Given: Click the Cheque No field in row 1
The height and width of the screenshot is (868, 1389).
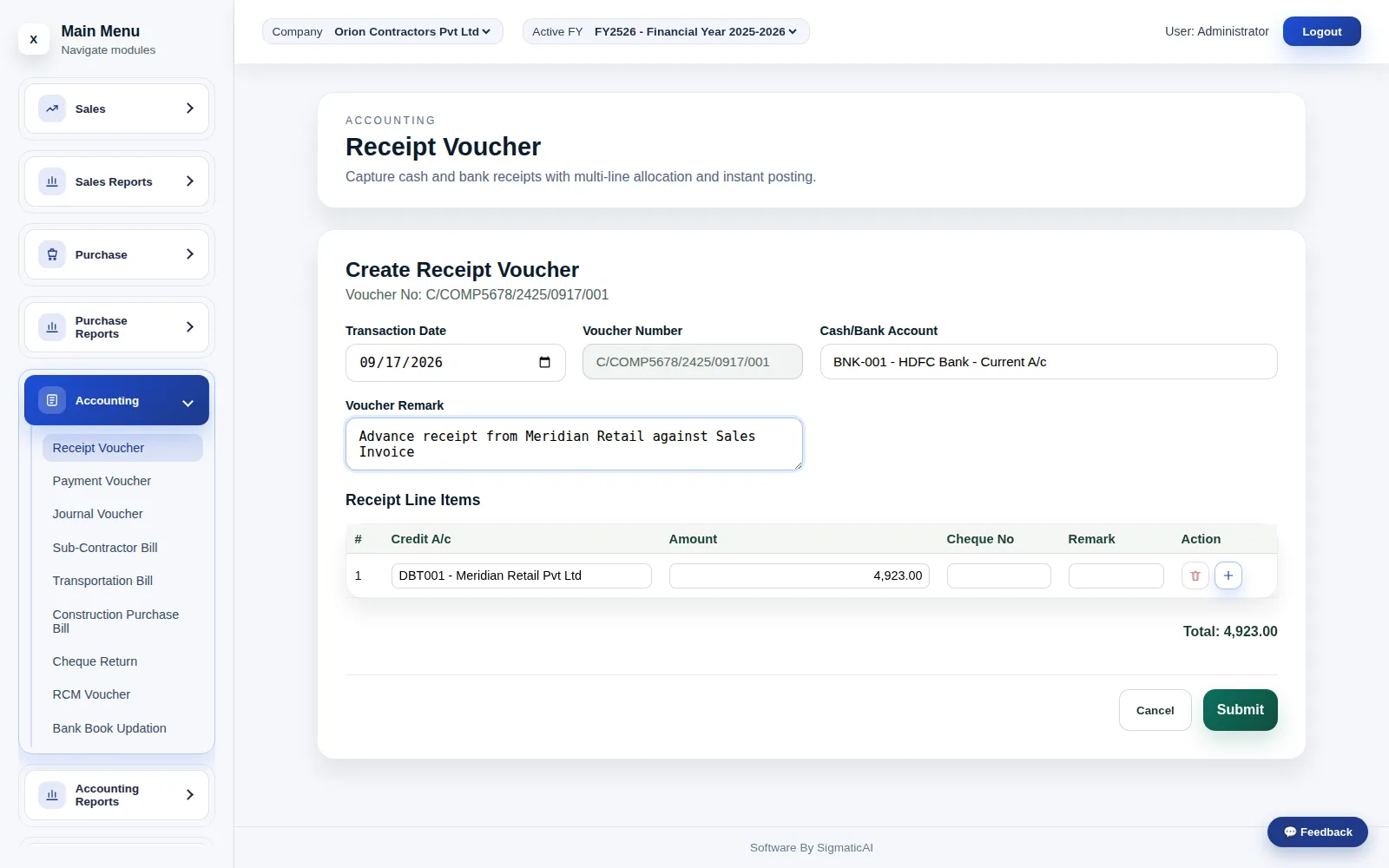Looking at the screenshot, I should tap(998, 575).
